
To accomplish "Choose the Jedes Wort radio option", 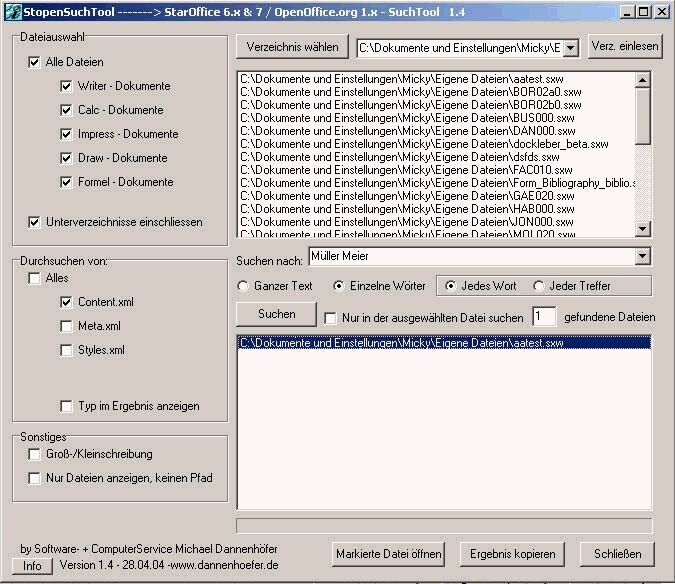I will (450, 286).
